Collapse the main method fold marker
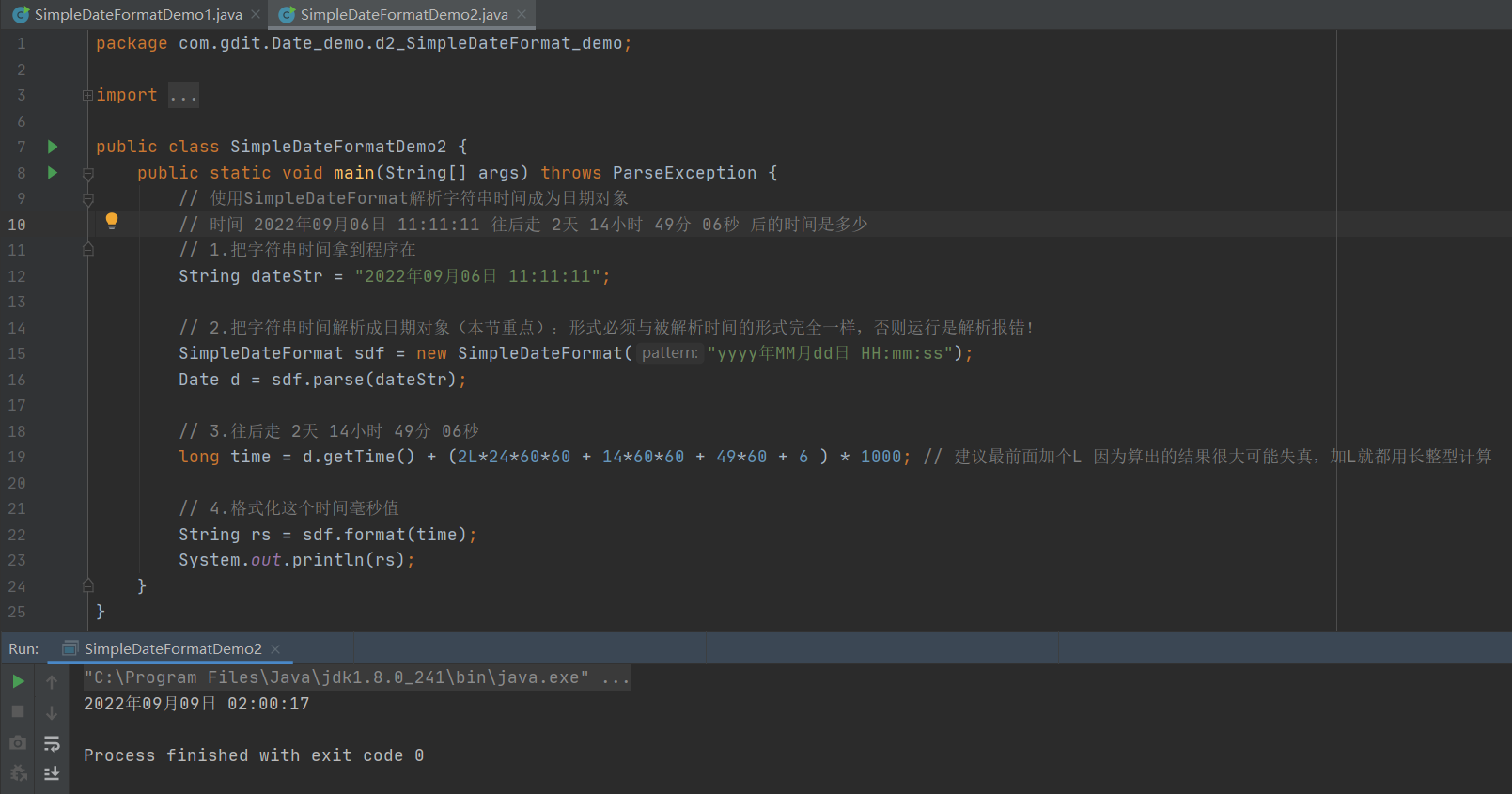This screenshot has width=1512, height=794. click(88, 174)
